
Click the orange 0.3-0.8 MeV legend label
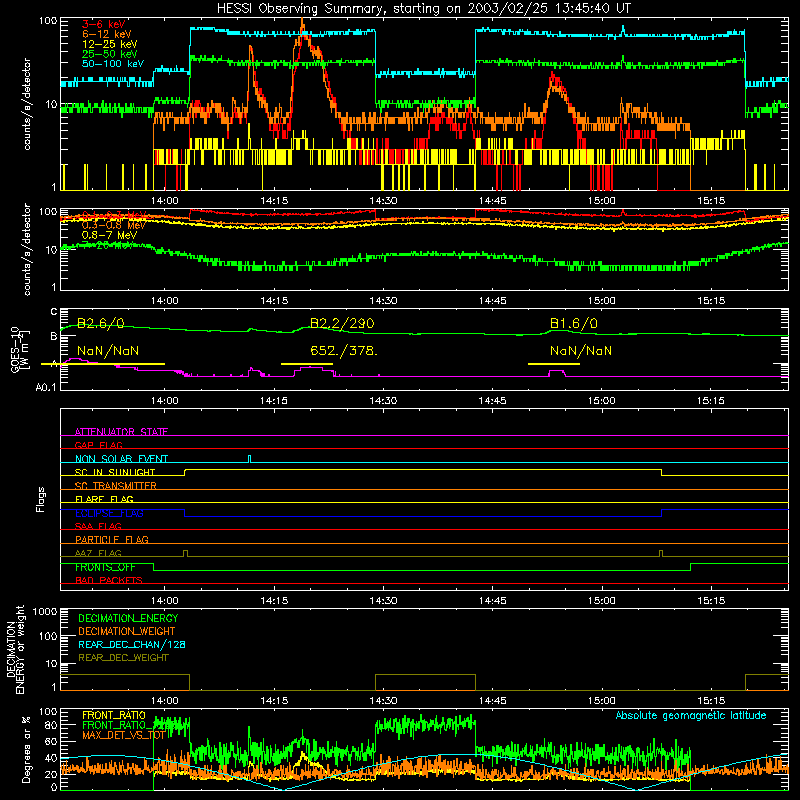(114, 225)
